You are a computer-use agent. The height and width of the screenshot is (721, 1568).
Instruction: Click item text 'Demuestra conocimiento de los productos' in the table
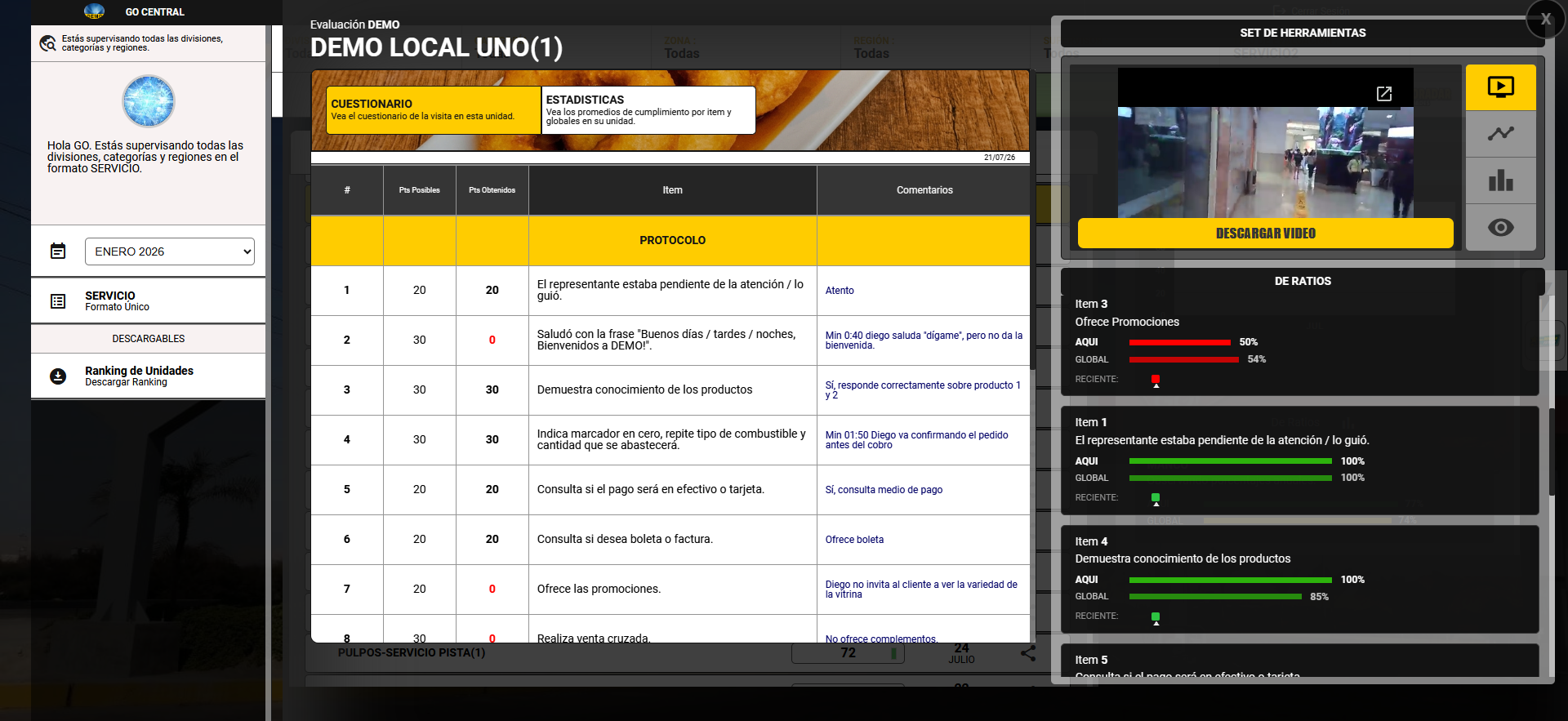click(645, 390)
